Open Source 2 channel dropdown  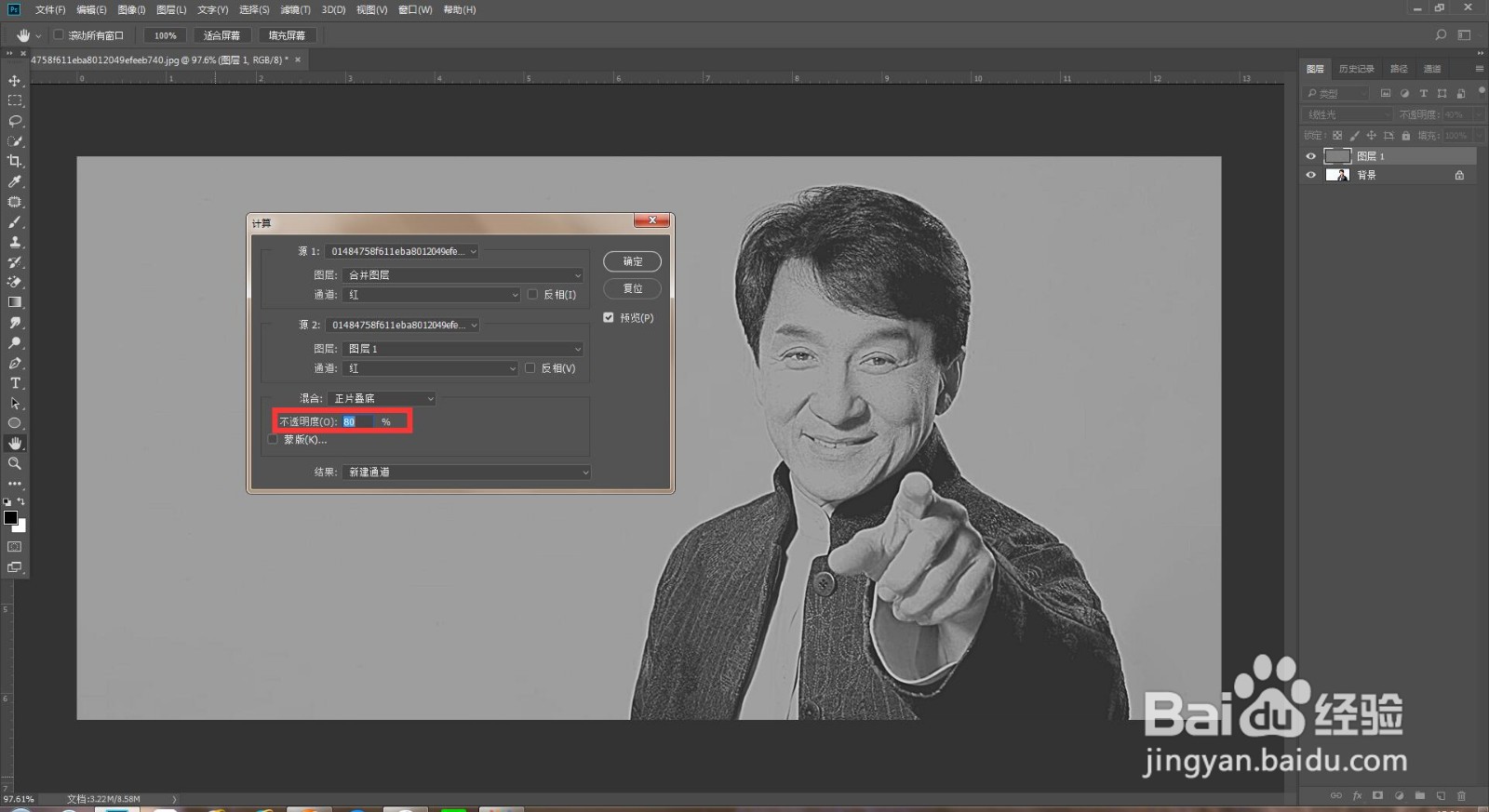(431, 368)
